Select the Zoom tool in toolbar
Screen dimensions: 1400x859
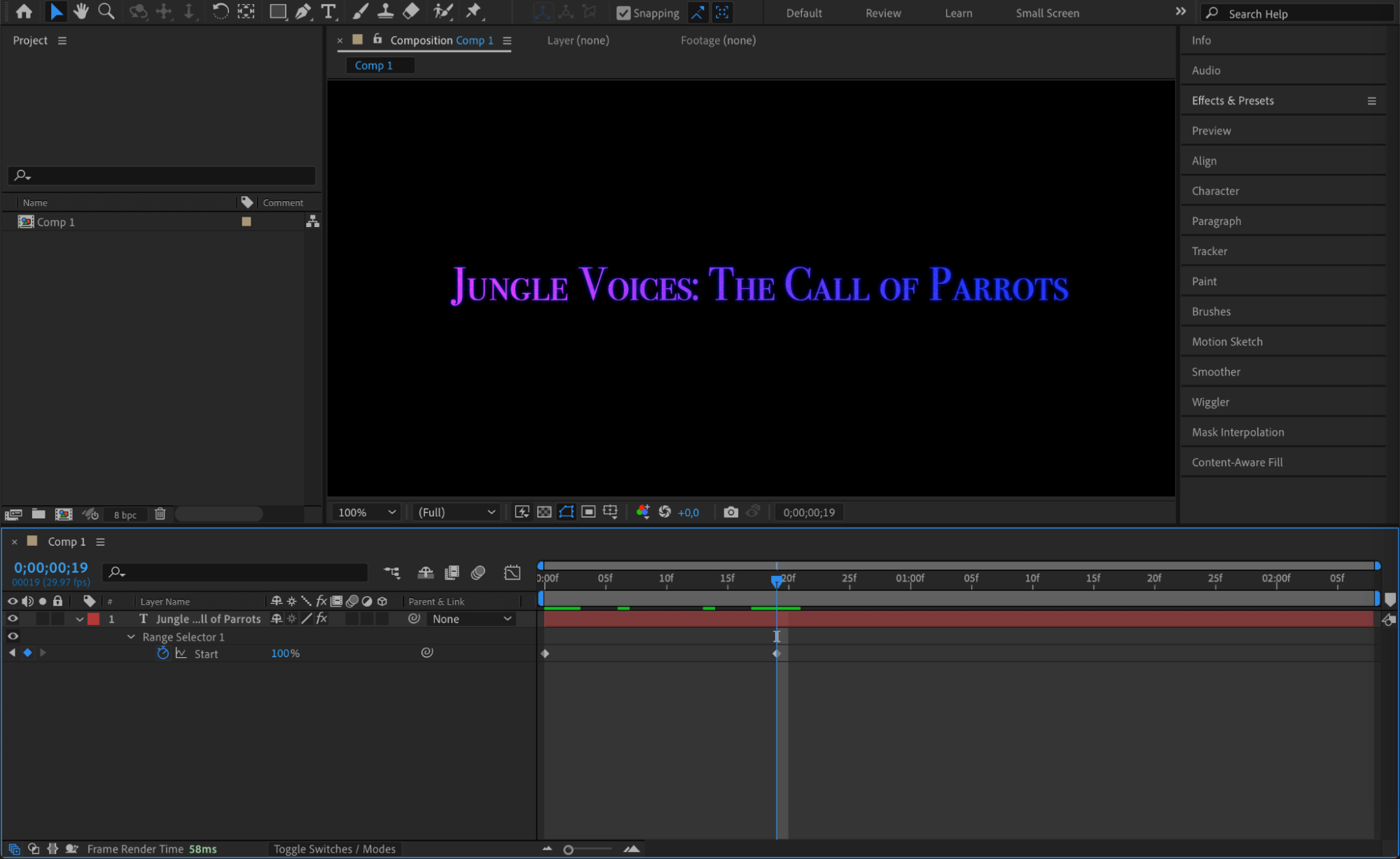(106, 11)
